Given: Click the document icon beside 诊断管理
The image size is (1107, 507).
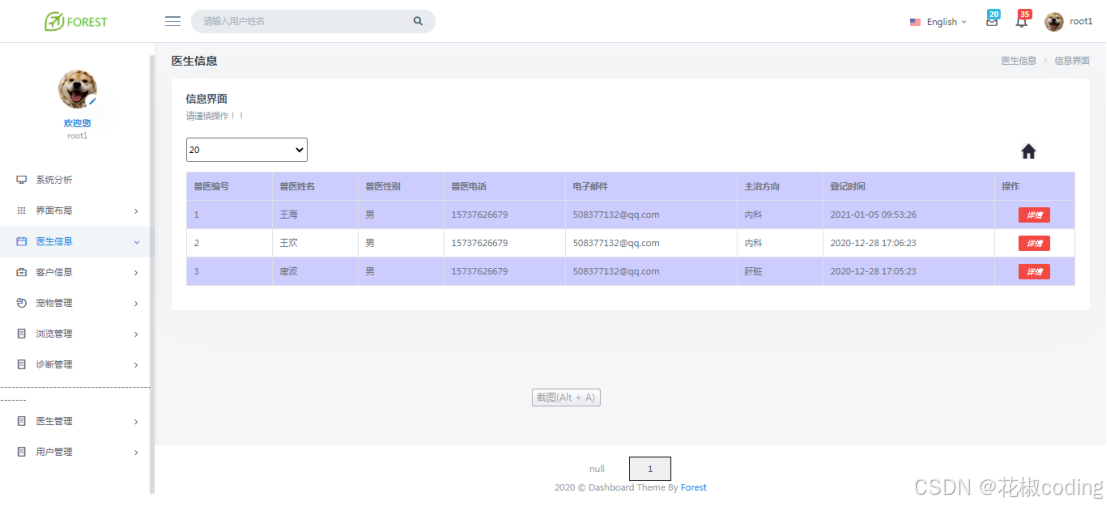Looking at the screenshot, I should pyautogui.click(x=21, y=365).
